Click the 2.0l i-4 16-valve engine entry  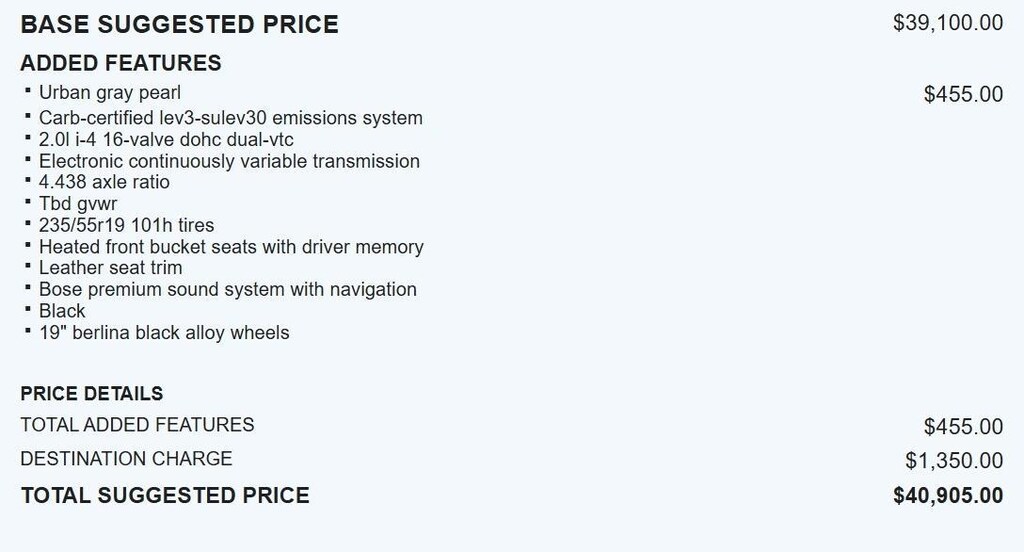[x=166, y=140]
